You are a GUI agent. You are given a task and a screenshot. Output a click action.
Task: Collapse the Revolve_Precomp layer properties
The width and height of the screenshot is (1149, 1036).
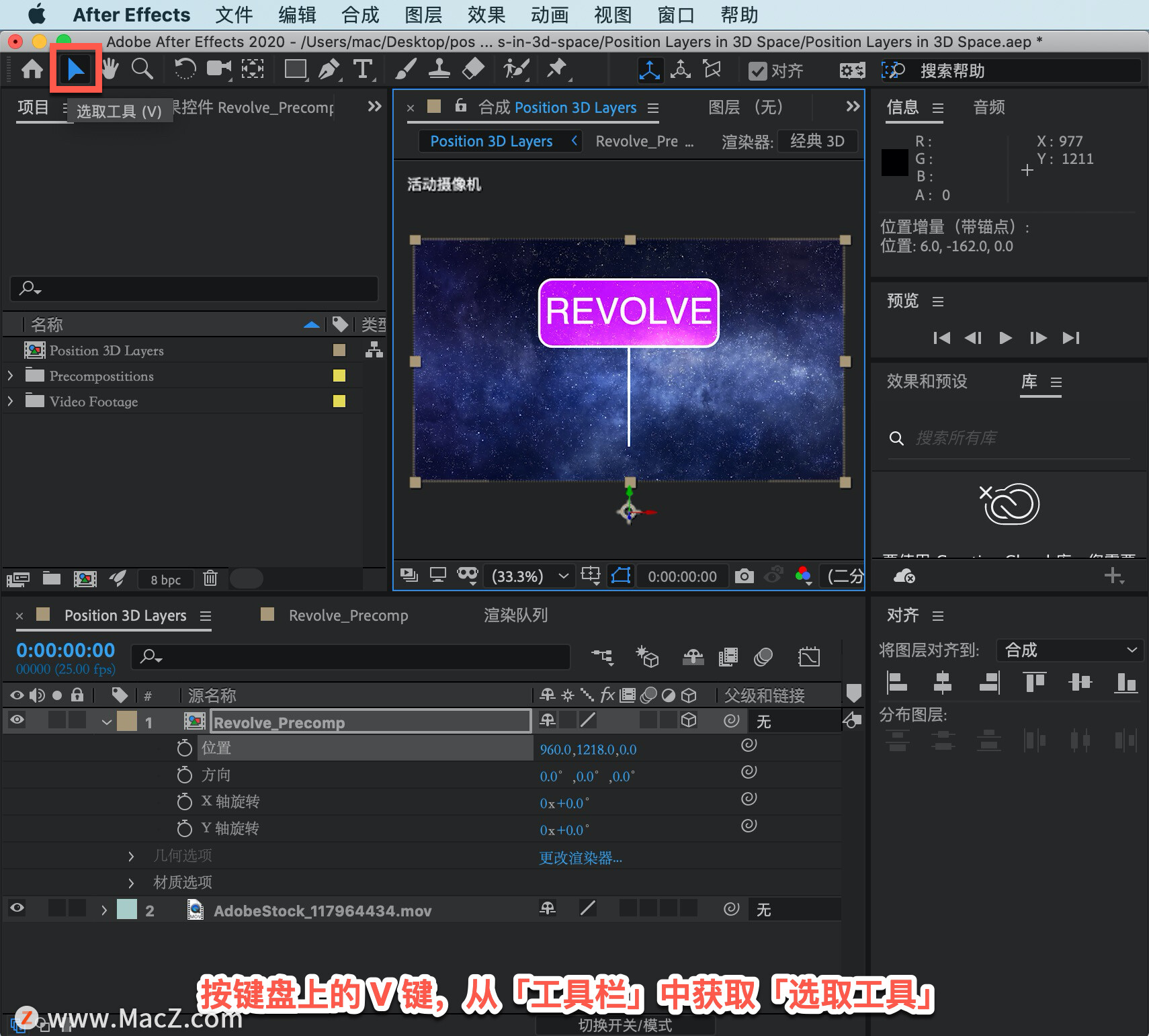click(107, 722)
